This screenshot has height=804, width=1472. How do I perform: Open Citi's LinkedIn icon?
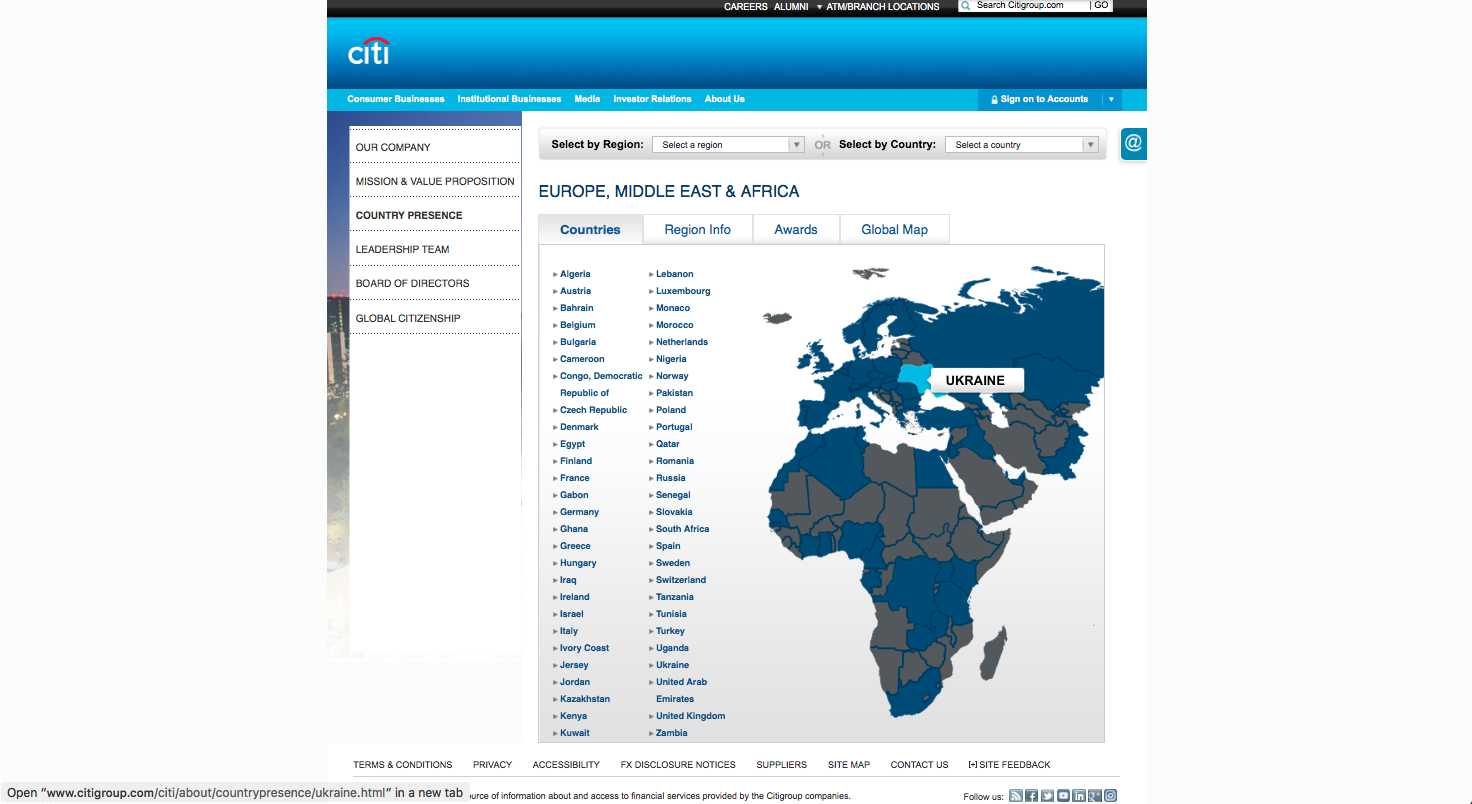(x=1079, y=796)
